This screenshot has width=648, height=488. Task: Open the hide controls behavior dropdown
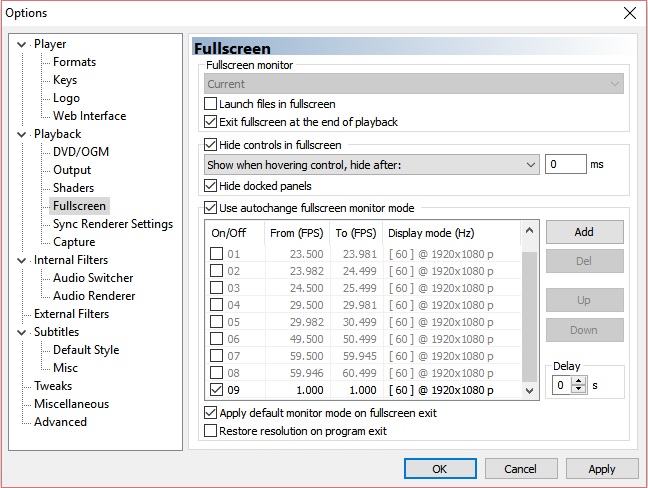(530, 164)
